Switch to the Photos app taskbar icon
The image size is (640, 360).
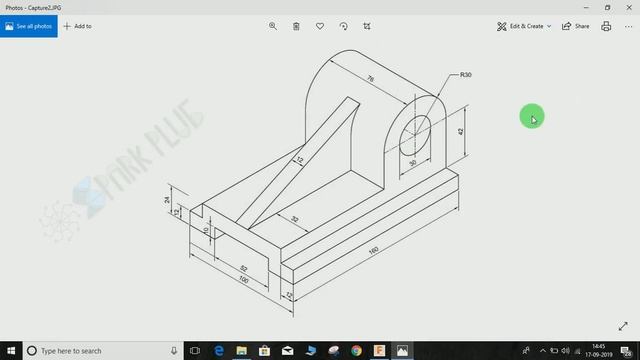(x=402, y=351)
